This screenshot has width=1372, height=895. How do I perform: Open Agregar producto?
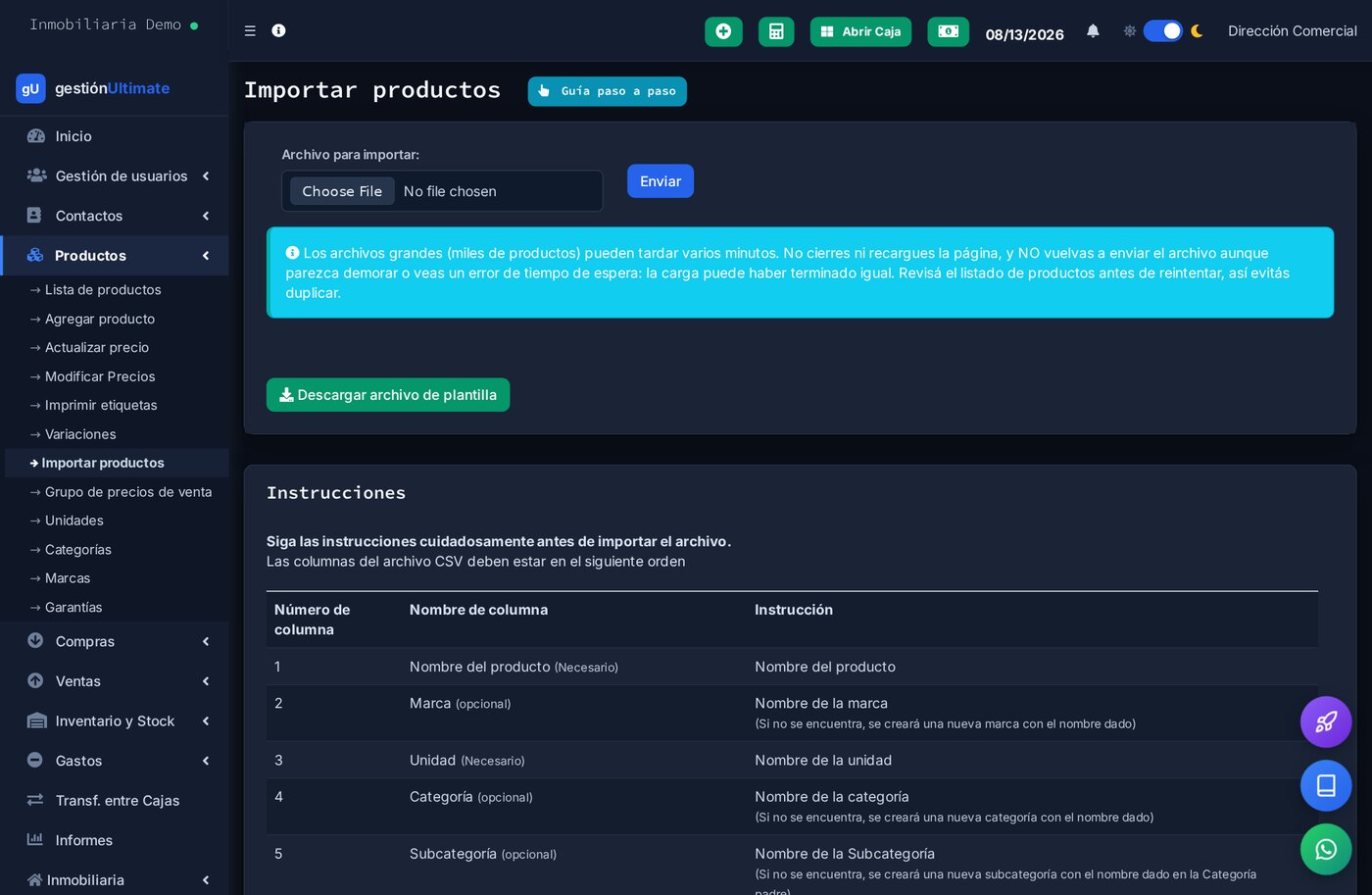point(100,319)
